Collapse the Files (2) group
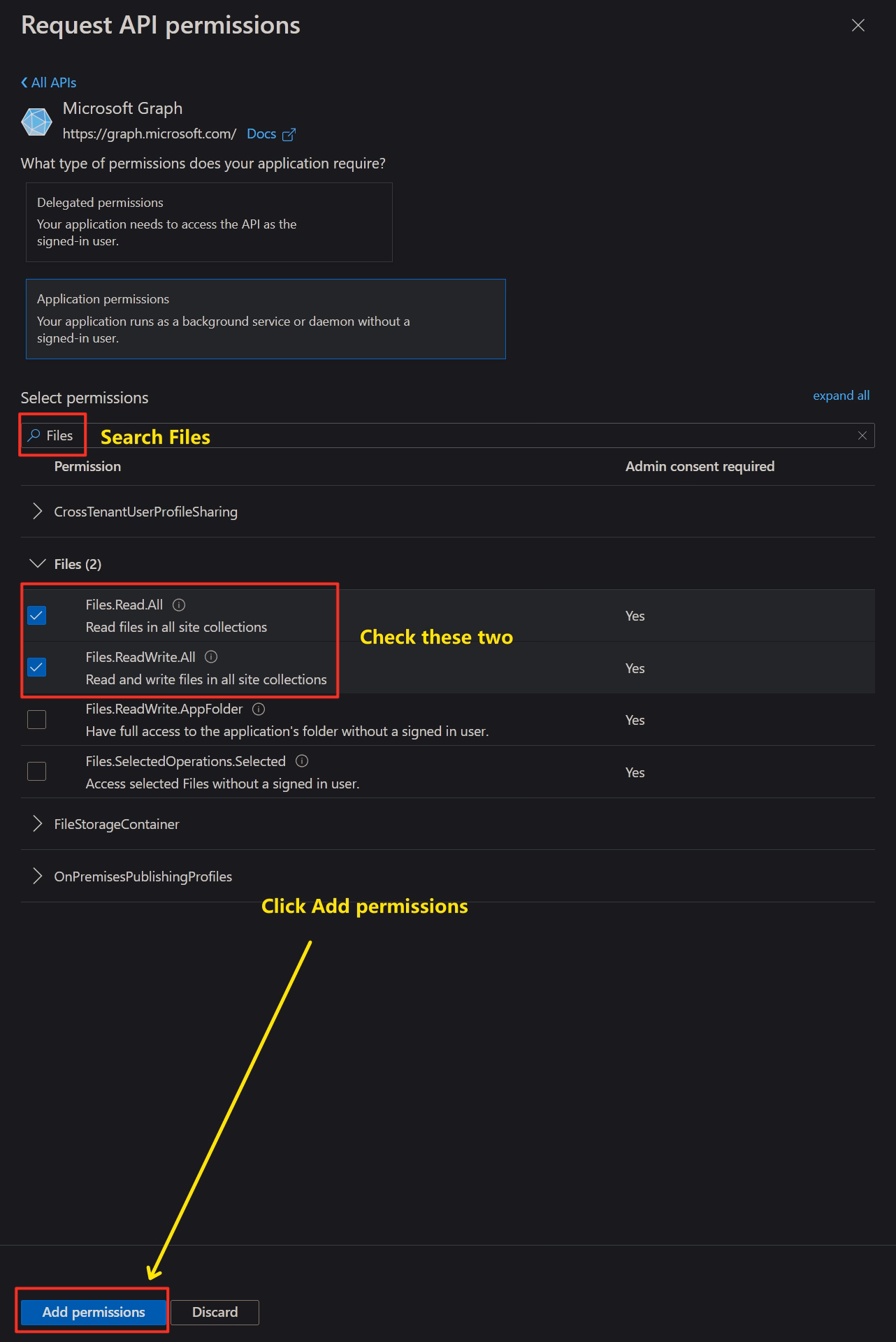 38,563
